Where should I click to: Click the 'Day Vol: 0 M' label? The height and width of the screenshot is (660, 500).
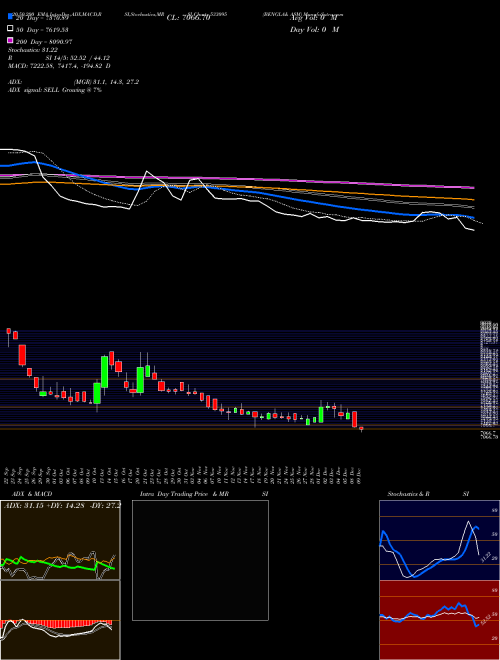[x=314, y=30]
